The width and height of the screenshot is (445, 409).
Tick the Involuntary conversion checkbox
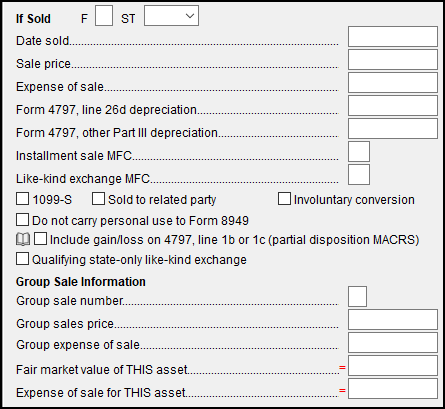284,199
